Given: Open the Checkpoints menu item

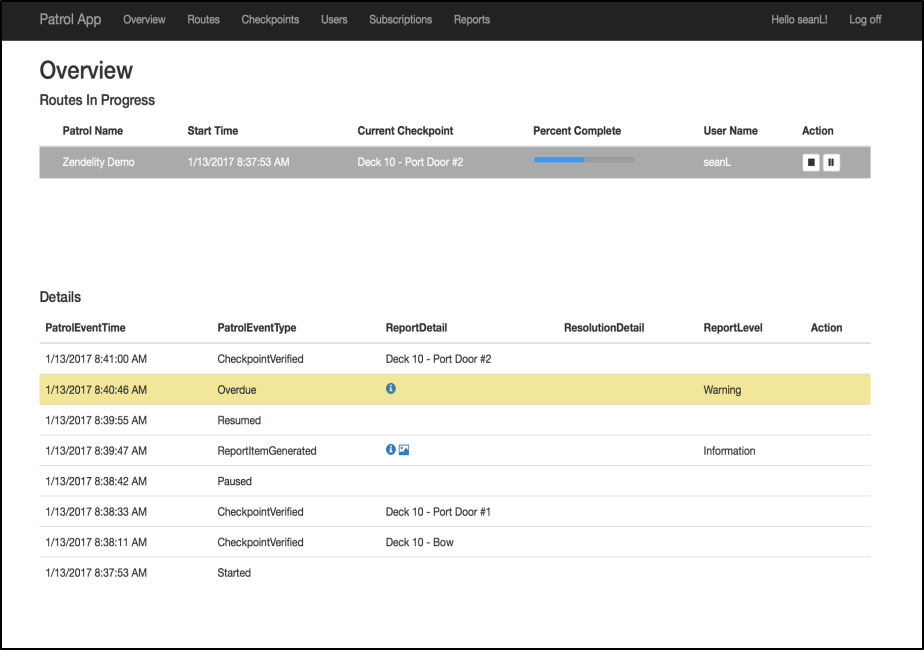Looking at the screenshot, I should pyautogui.click(x=270, y=19).
